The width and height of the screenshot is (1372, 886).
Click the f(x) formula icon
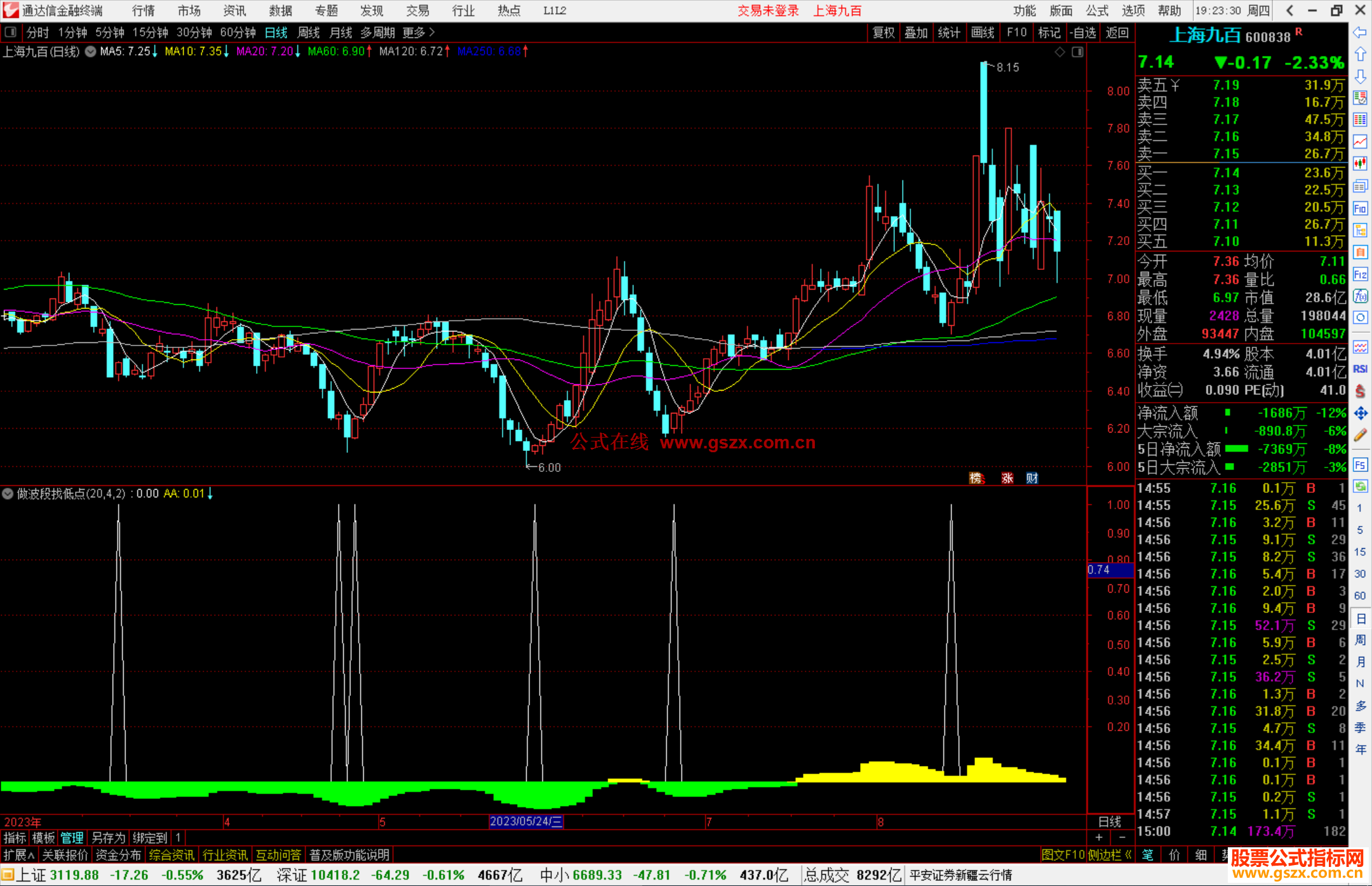click(x=1360, y=296)
